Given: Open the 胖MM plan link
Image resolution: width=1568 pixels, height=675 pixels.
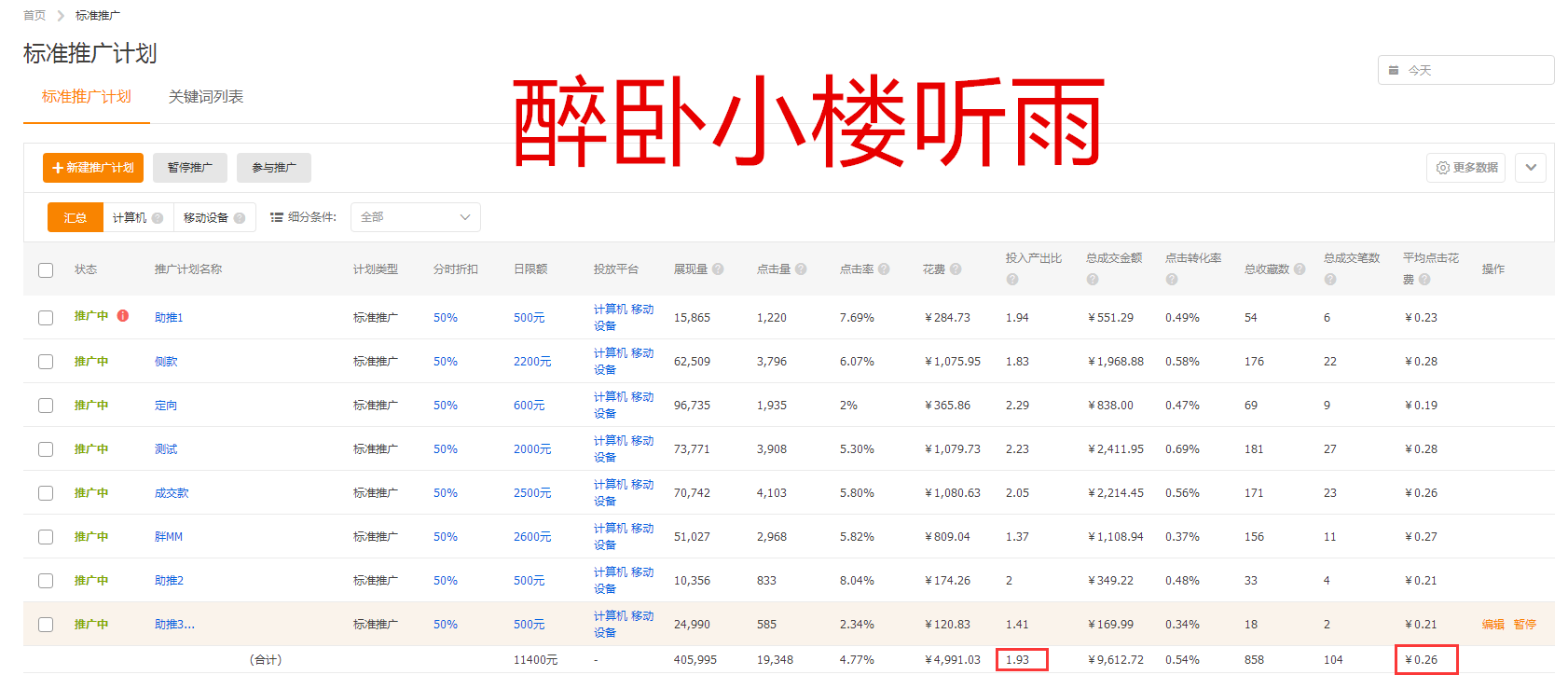Looking at the screenshot, I should 169,537.
